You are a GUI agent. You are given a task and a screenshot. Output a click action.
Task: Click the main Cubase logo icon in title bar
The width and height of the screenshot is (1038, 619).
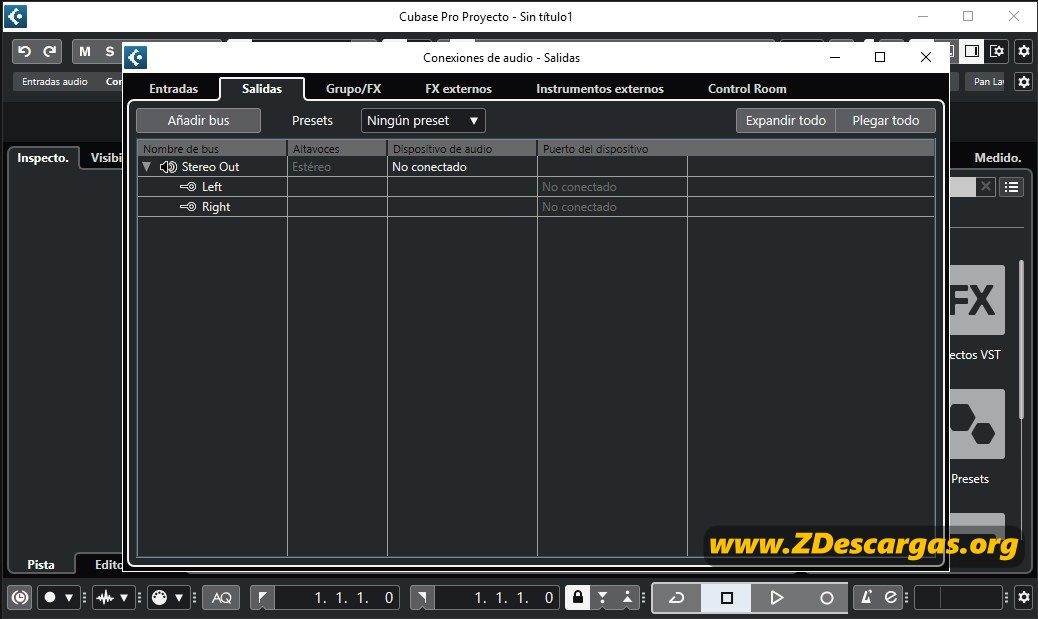pyautogui.click(x=16, y=17)
